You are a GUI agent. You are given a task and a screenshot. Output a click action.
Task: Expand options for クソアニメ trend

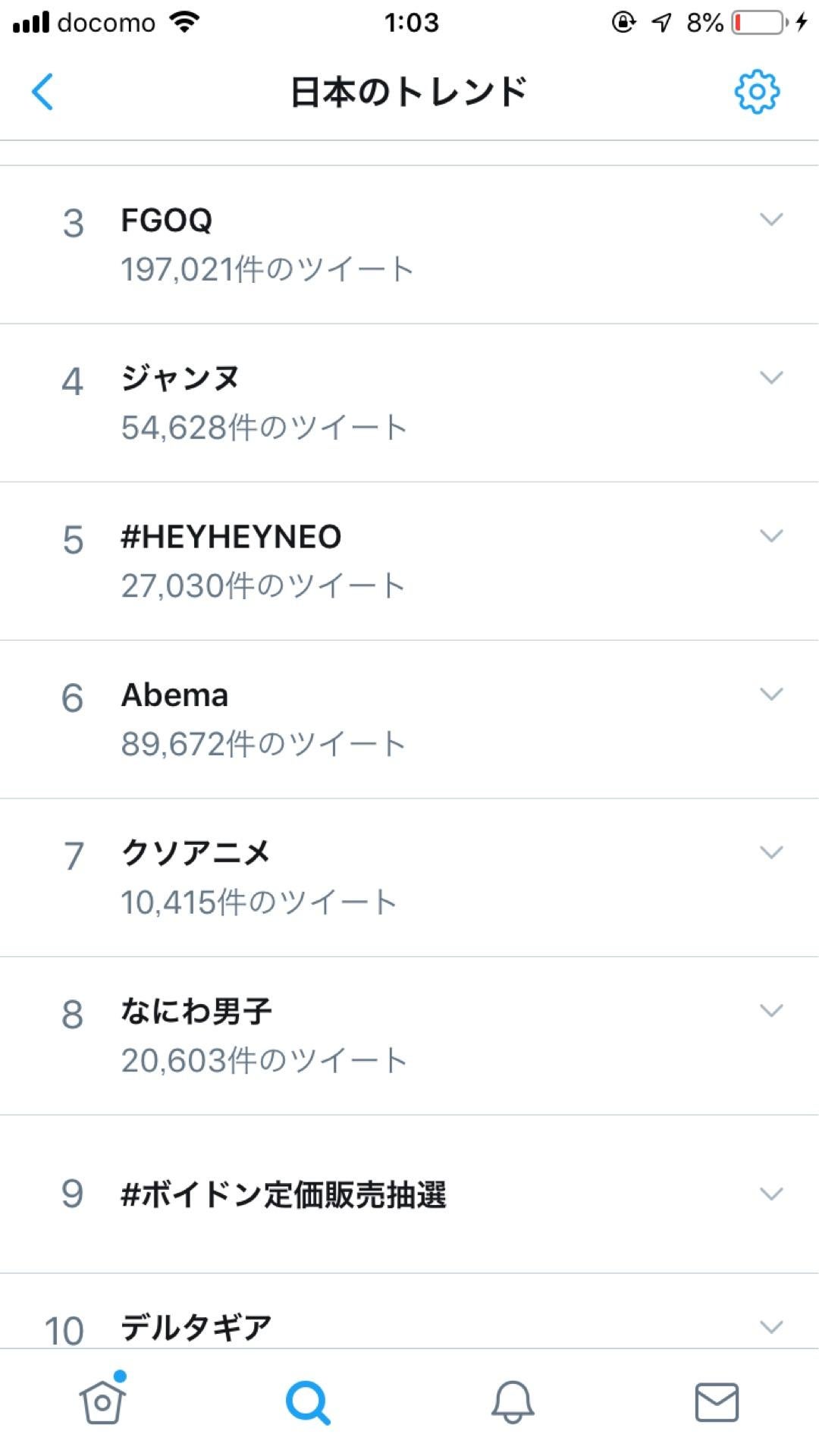click(x=771, y=852)
